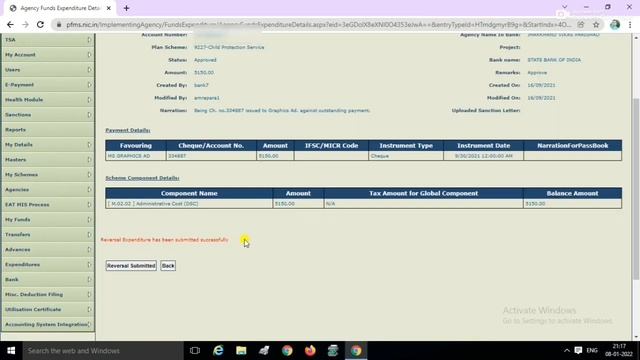
Task: Expand the Sanctions menu
Action: click(48, 115)
